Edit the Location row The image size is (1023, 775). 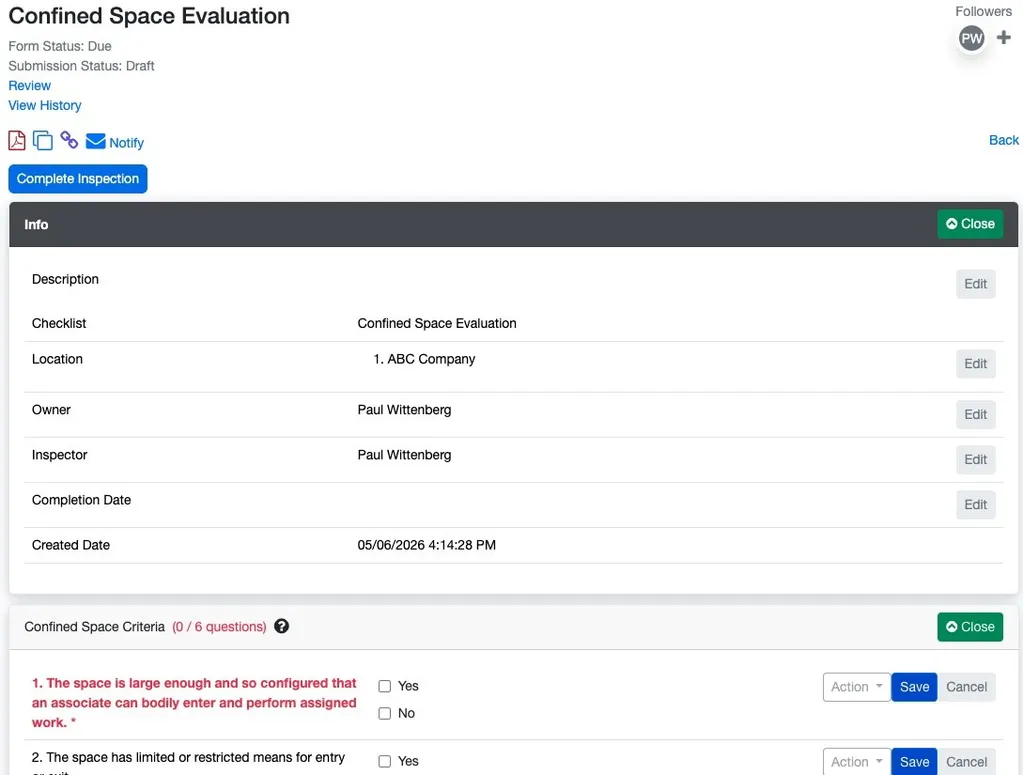click(975, 364)
